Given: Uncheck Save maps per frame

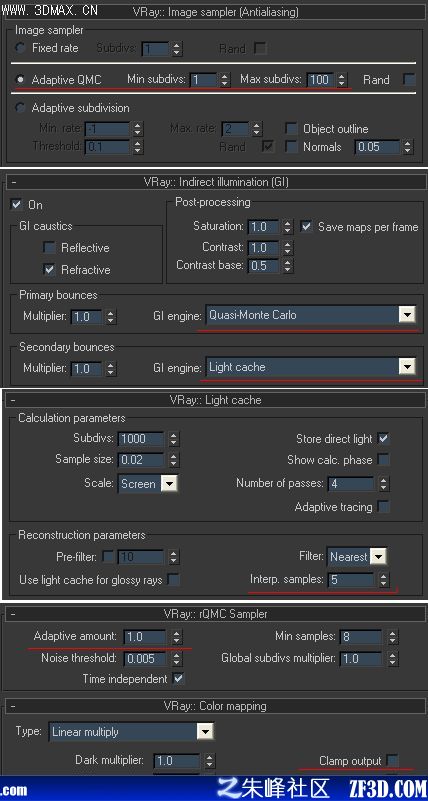Looking at the screenshot, I should (x=306, y=226).
